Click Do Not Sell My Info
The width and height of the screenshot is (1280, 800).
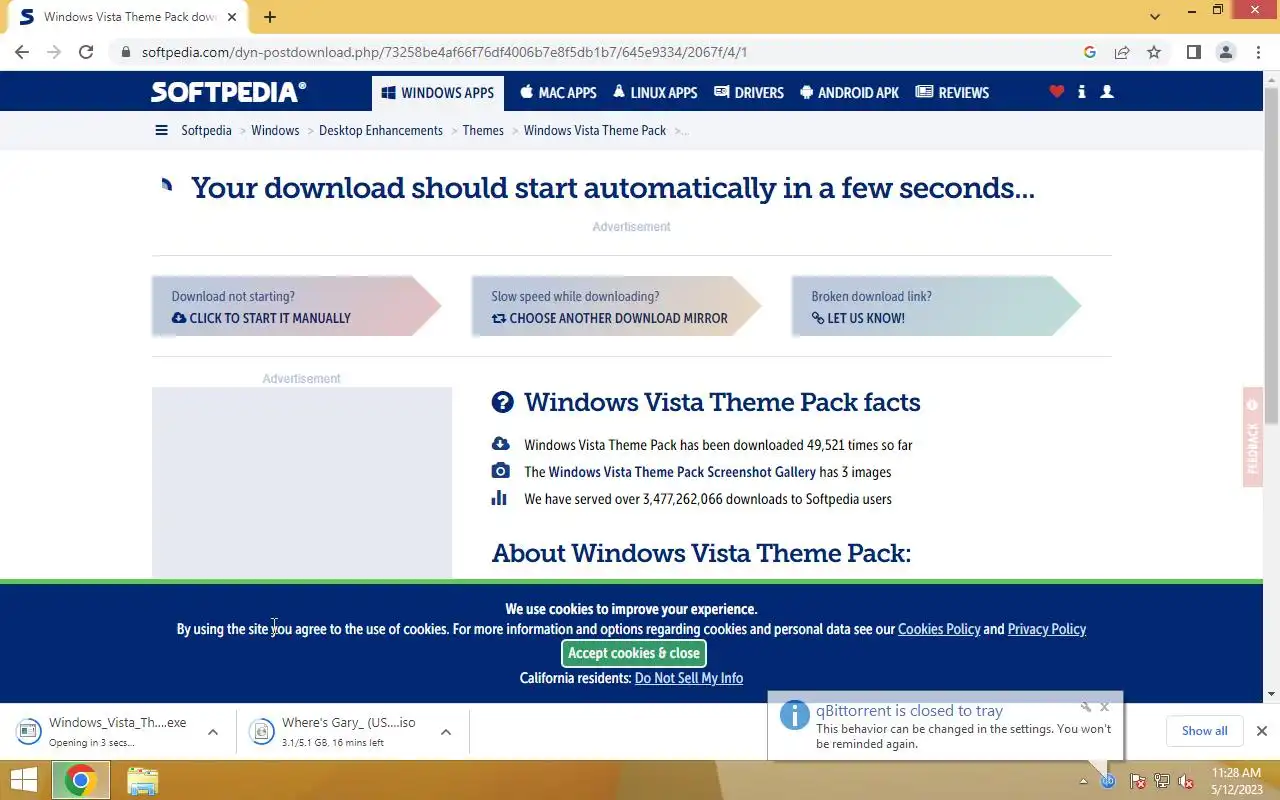tap(689, 678)
